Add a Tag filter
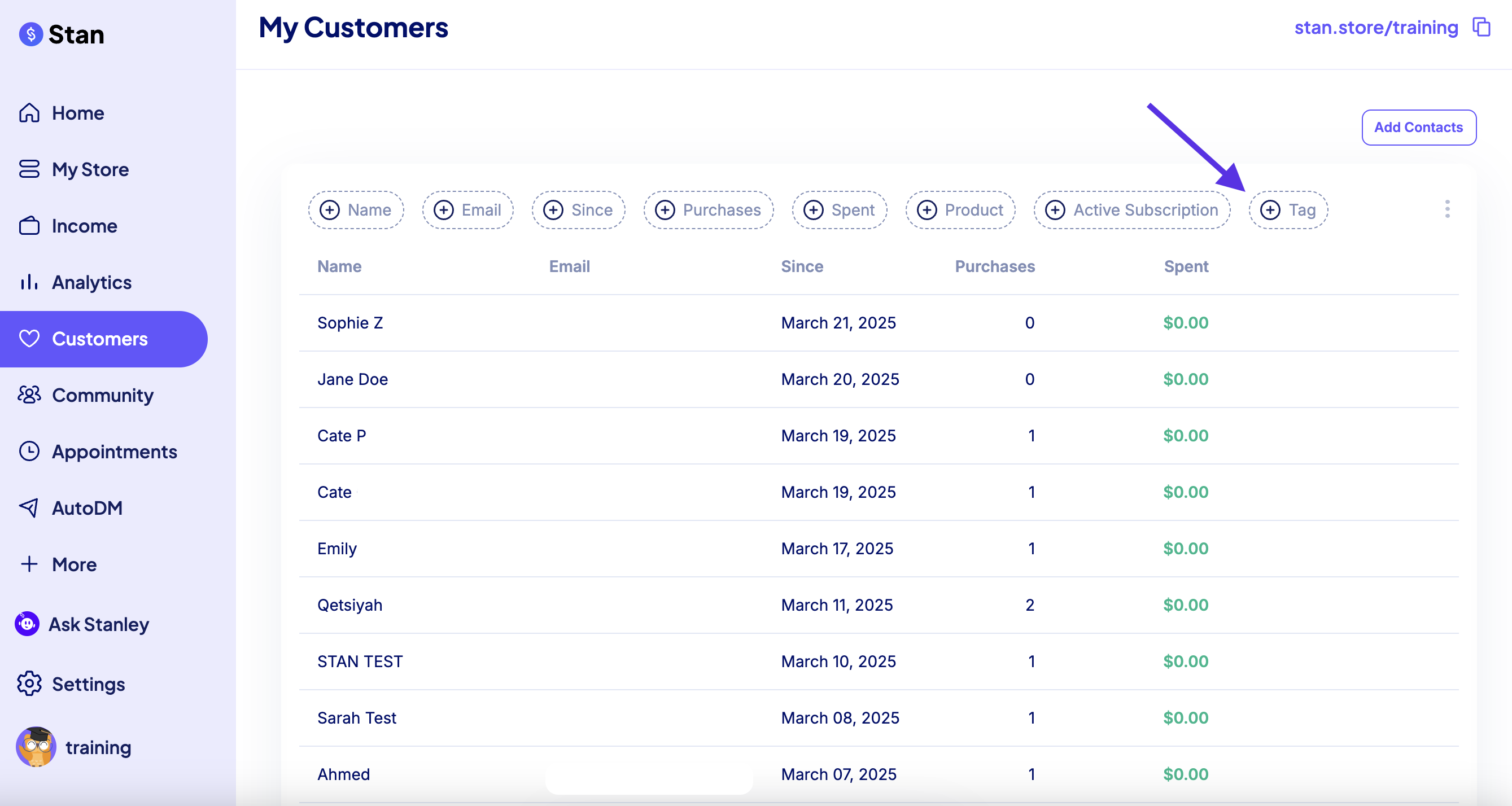 [1288, 210]
